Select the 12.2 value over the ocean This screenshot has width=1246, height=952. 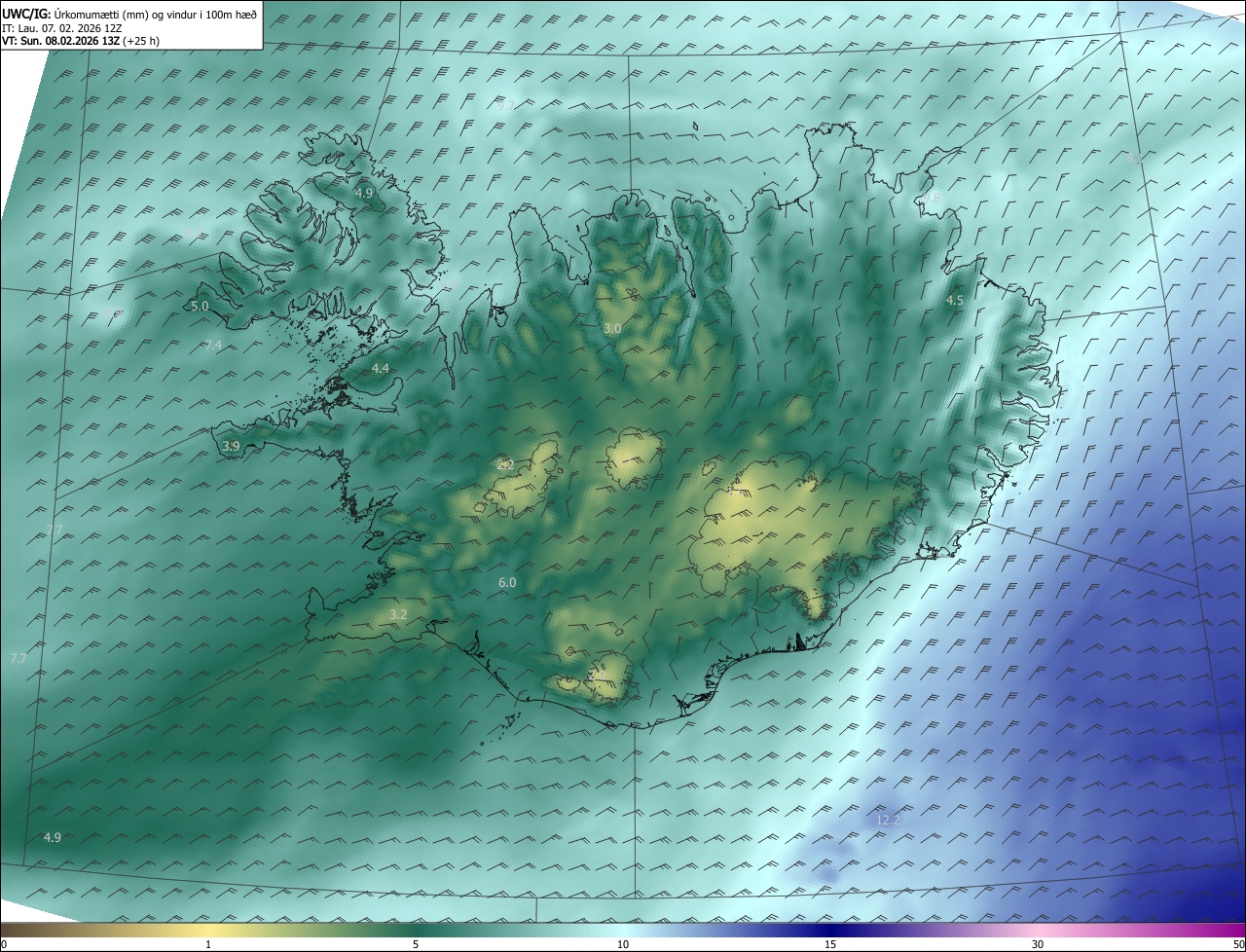[888, 821]
